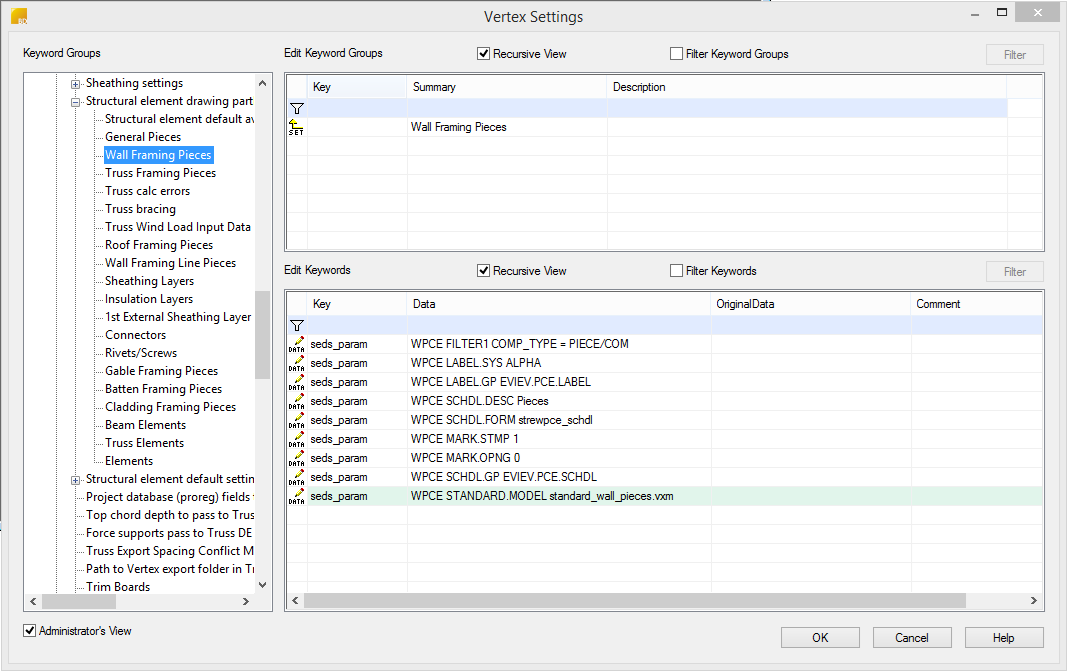Click DATA icon for WPCE MARK.STMP 1 row
This screenshot has width=1067, height=671.
297,439
